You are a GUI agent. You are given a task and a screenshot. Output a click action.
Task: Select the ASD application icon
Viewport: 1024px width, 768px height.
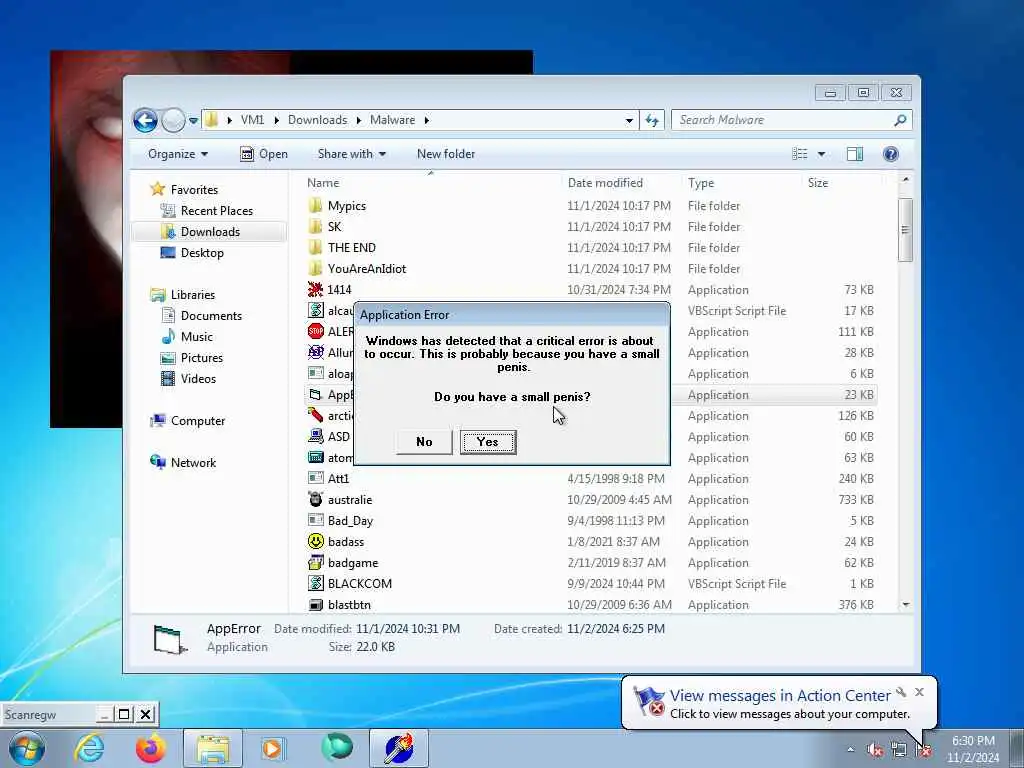point(315,436)
